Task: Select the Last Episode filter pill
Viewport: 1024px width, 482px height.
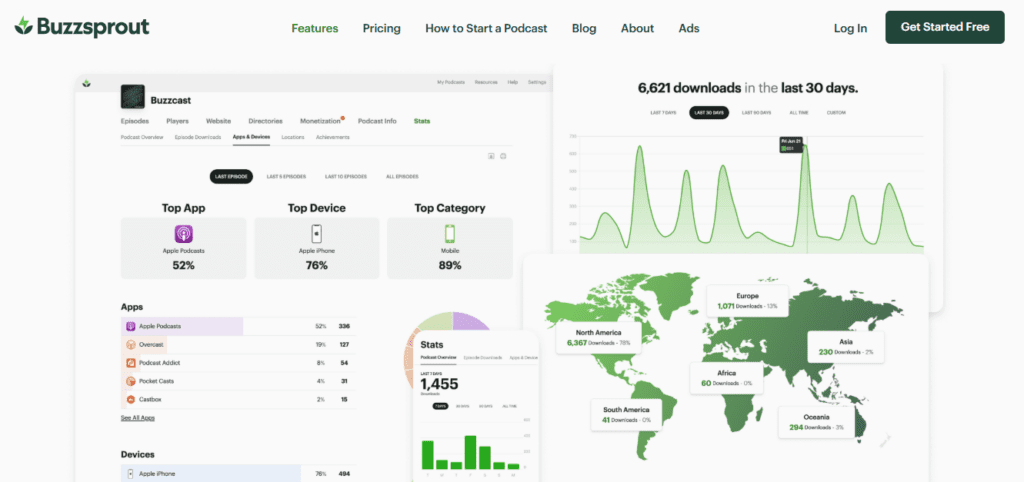Action: coord(231,176)
